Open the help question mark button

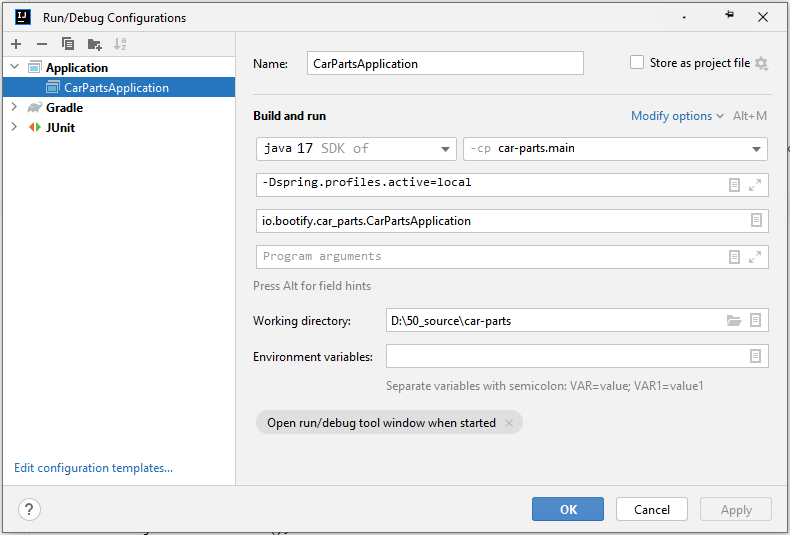point(29,509)
